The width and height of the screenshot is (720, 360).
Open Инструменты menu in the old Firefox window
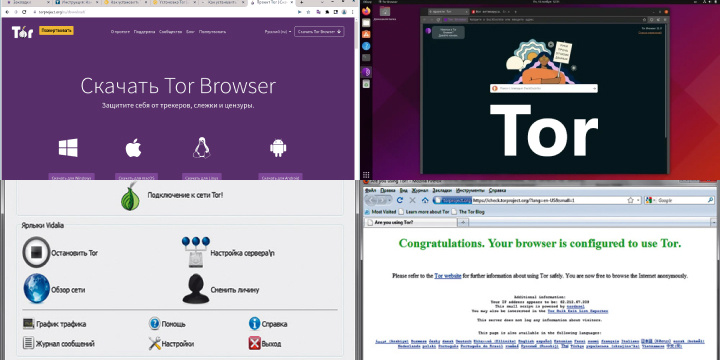pos(470,190)
